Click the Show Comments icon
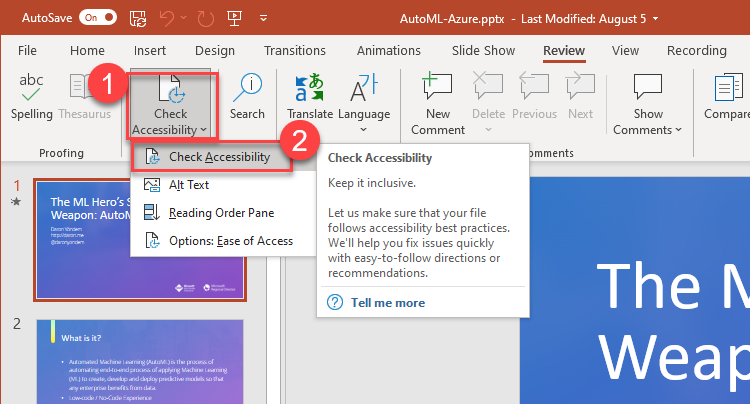 click(x=648, y=87)
